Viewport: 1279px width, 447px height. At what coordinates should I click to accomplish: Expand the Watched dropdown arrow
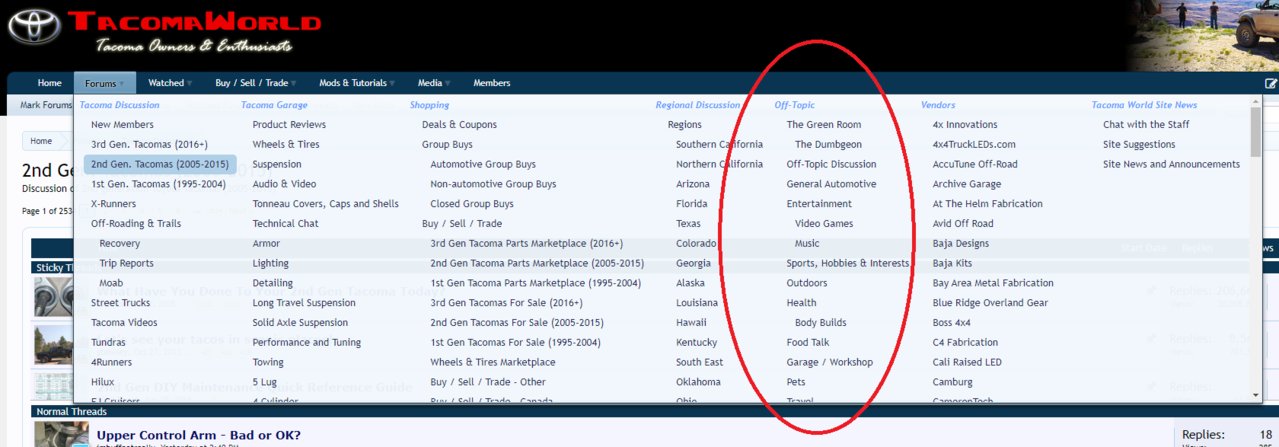click(x=191, y=84)
